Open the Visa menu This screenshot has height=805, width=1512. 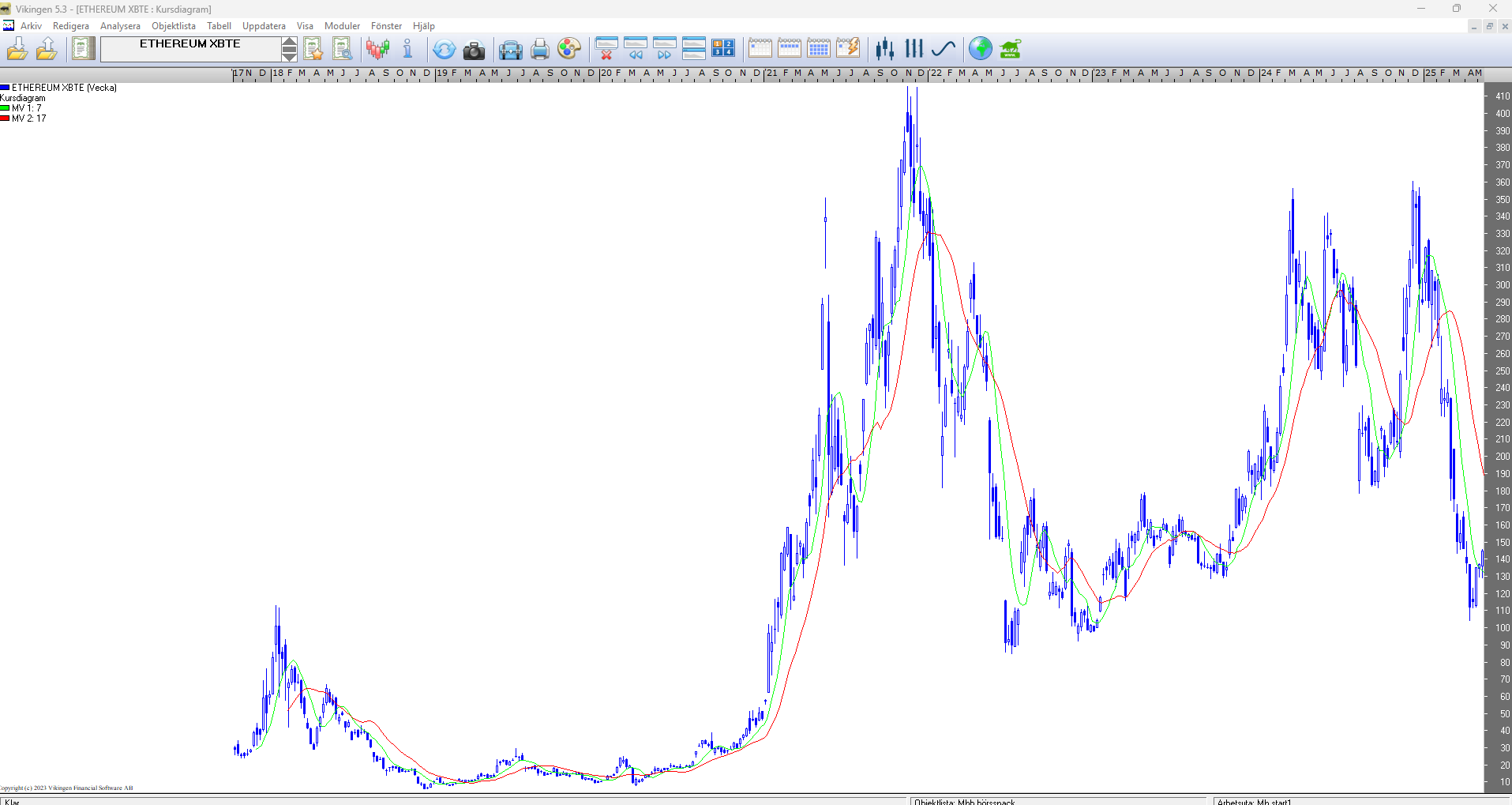[x=305, y=26]
